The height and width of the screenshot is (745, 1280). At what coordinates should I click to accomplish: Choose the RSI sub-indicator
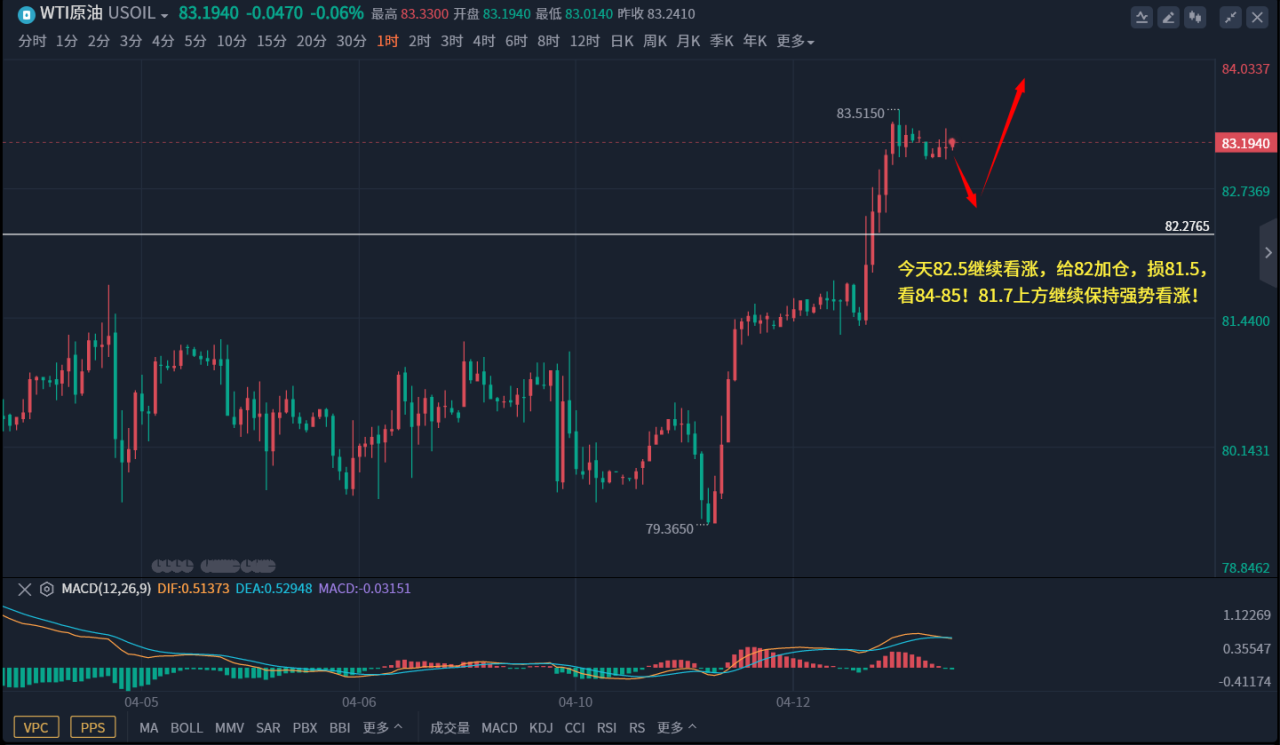607,728
